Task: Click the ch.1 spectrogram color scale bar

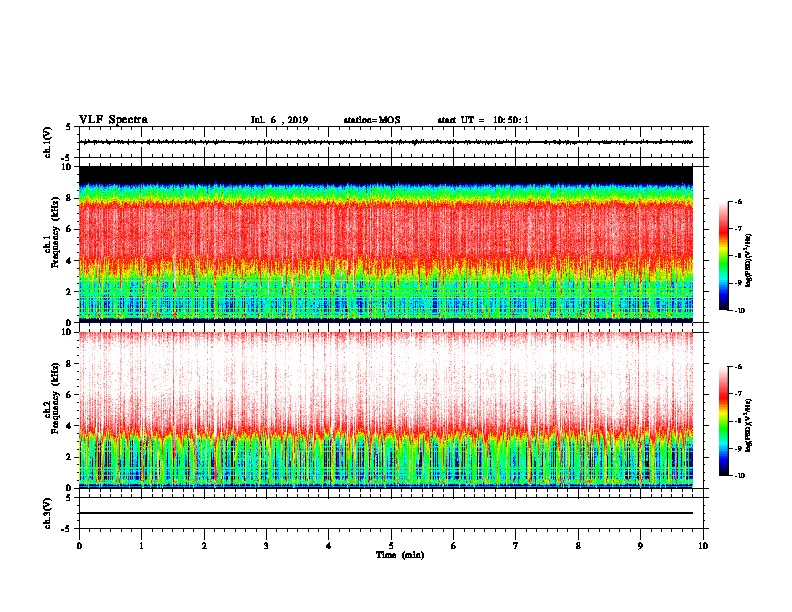Action: click(724, 256)
